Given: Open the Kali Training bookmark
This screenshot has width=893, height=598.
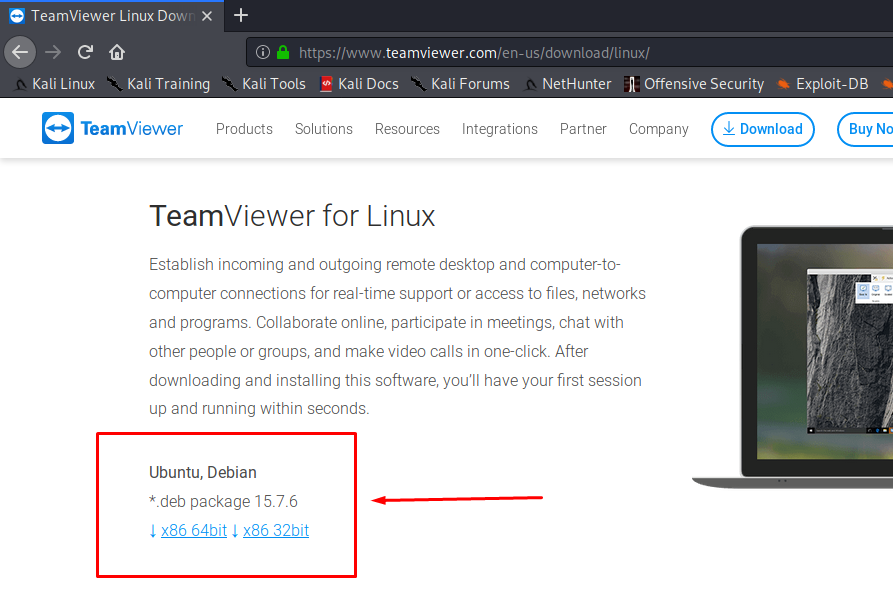Looking at the screenshot, I should (158, 84).
